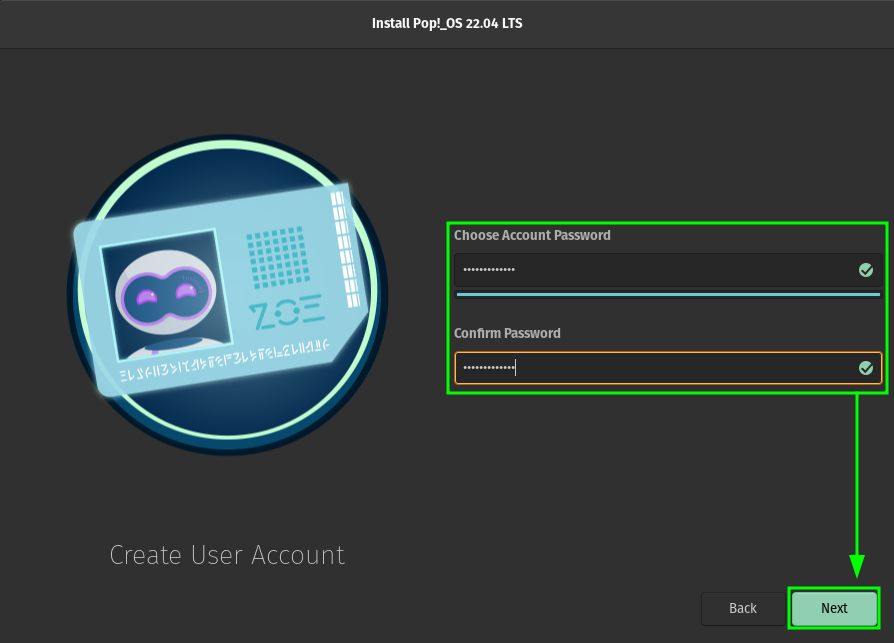Screen dimensions: 894x643
Task: Click the 'Choose Account Password' label
Action: click(x=532, y=235)
